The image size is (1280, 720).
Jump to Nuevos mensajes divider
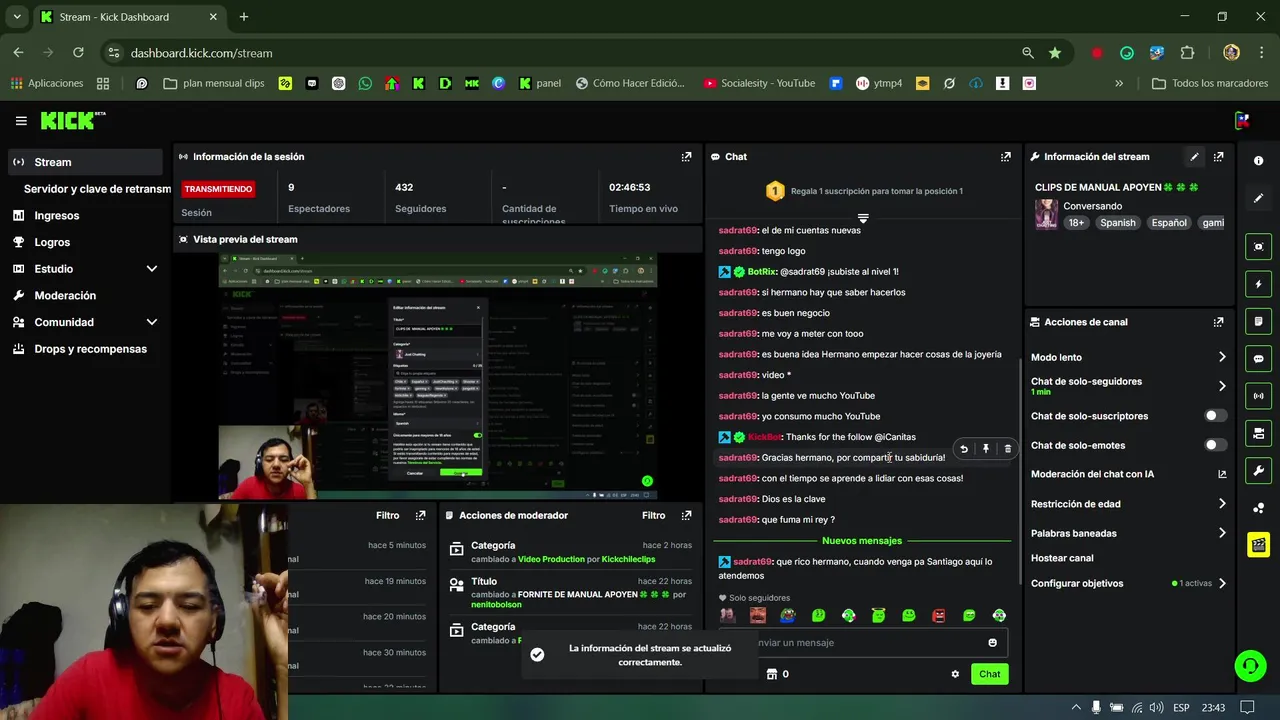862,541
